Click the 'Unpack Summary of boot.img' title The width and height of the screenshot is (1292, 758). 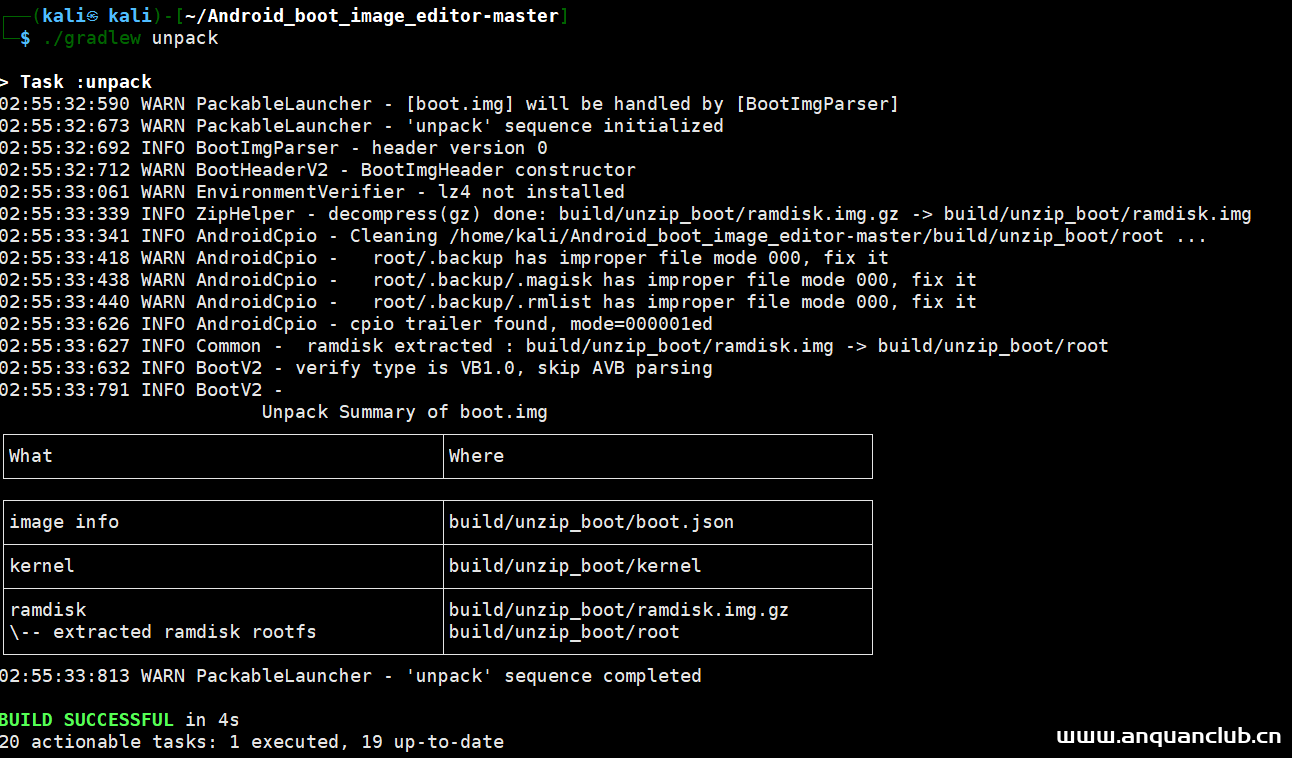coord(404,412)
